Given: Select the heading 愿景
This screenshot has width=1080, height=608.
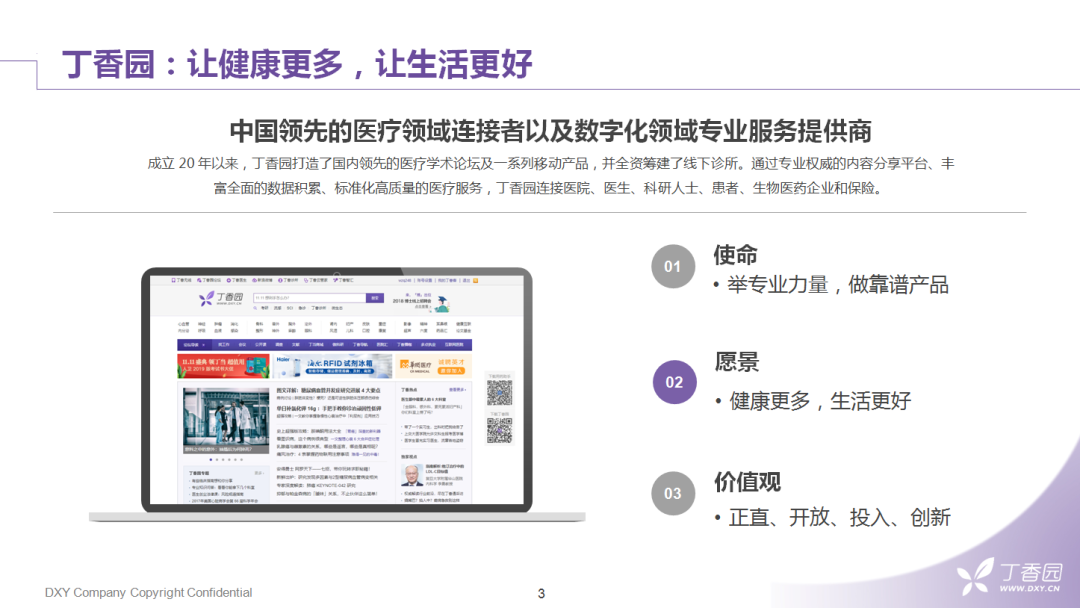Looking at the screenshot, I should tap(736, 361).
